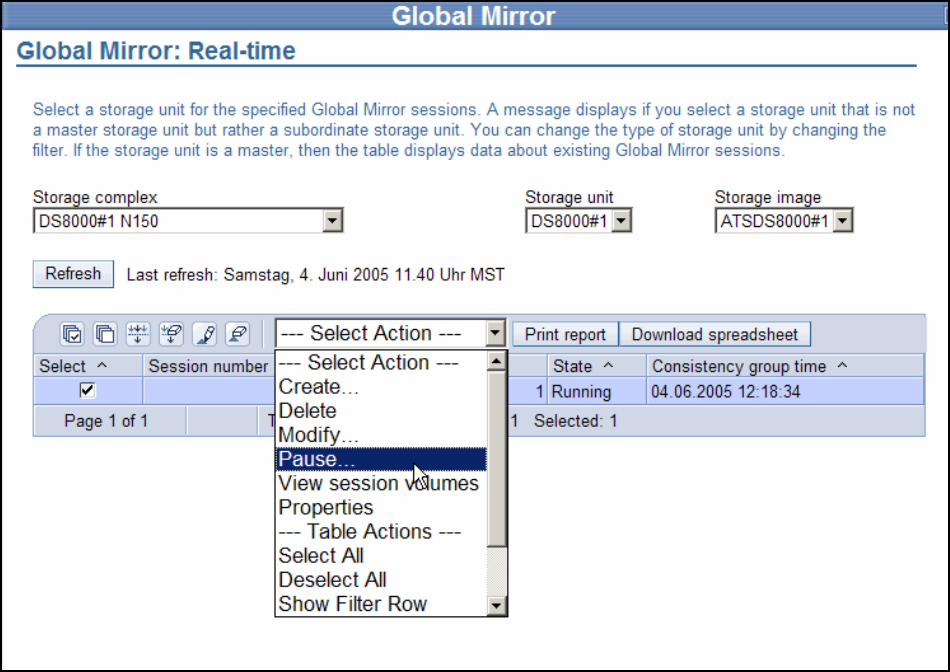Click the Clear All Sorts eraser icon

tap(237, 334)
